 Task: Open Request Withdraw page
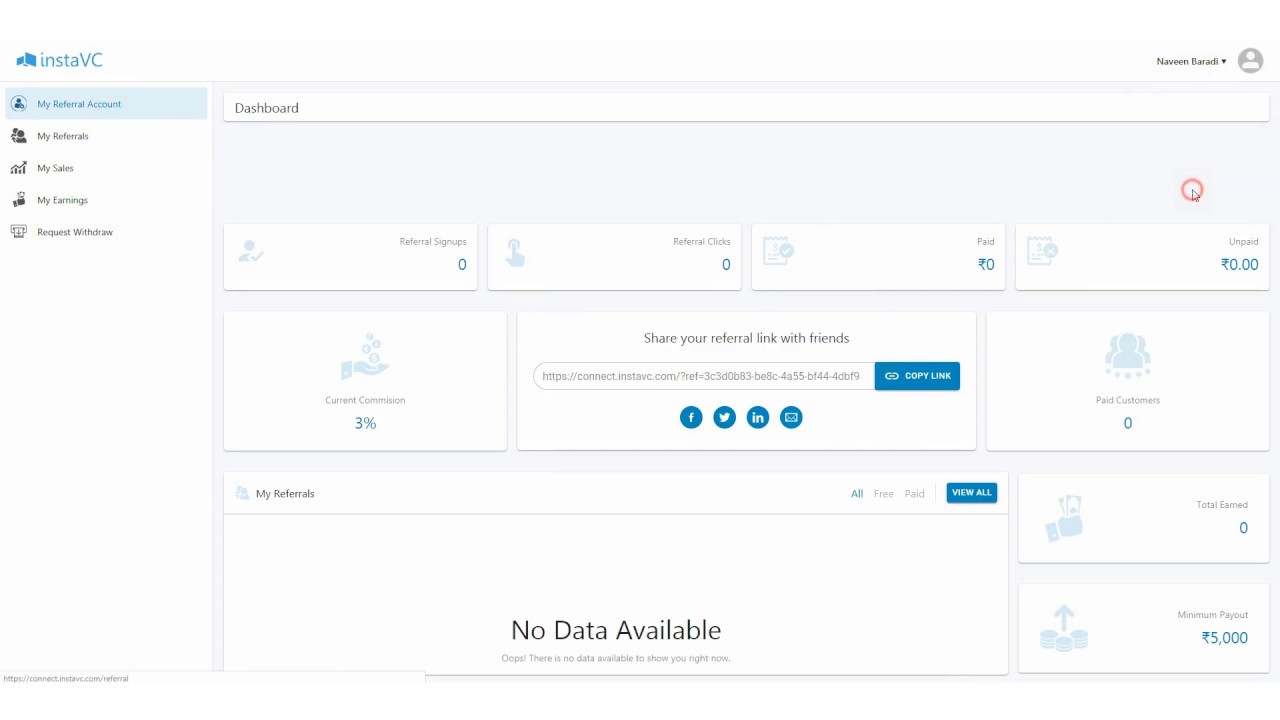coord(106,232)
